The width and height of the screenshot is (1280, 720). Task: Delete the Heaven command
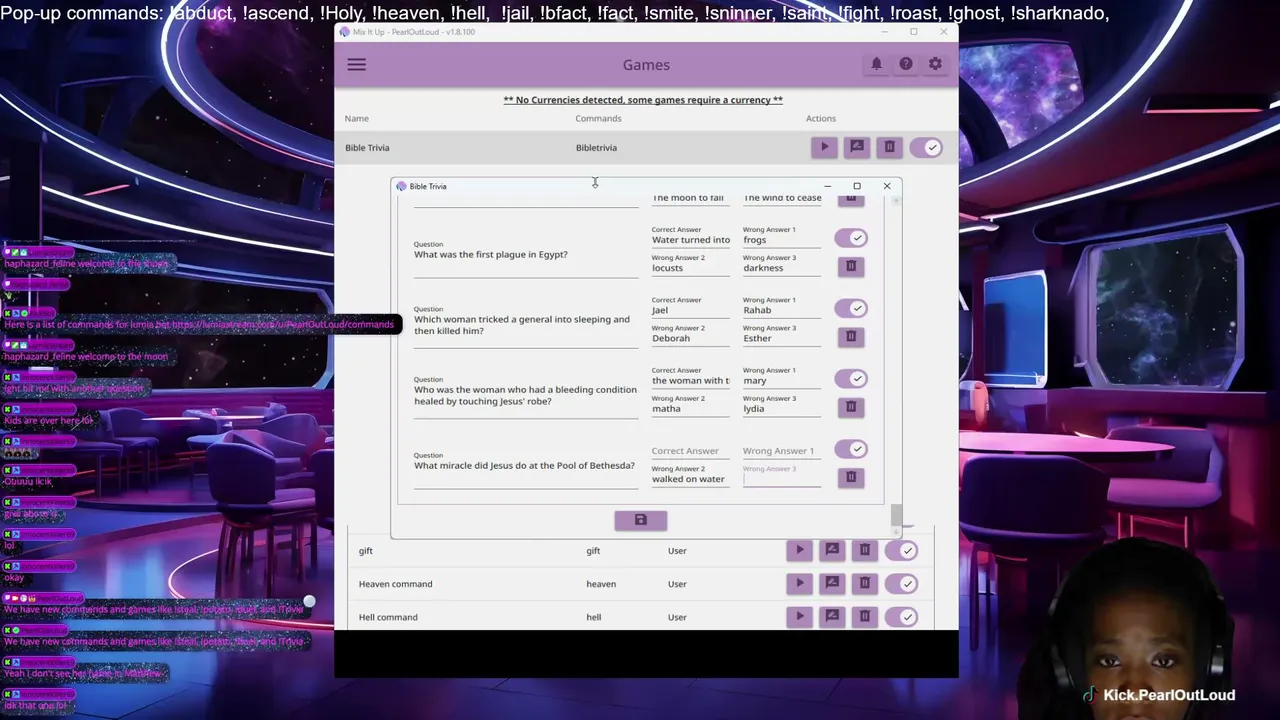point(865,583)
